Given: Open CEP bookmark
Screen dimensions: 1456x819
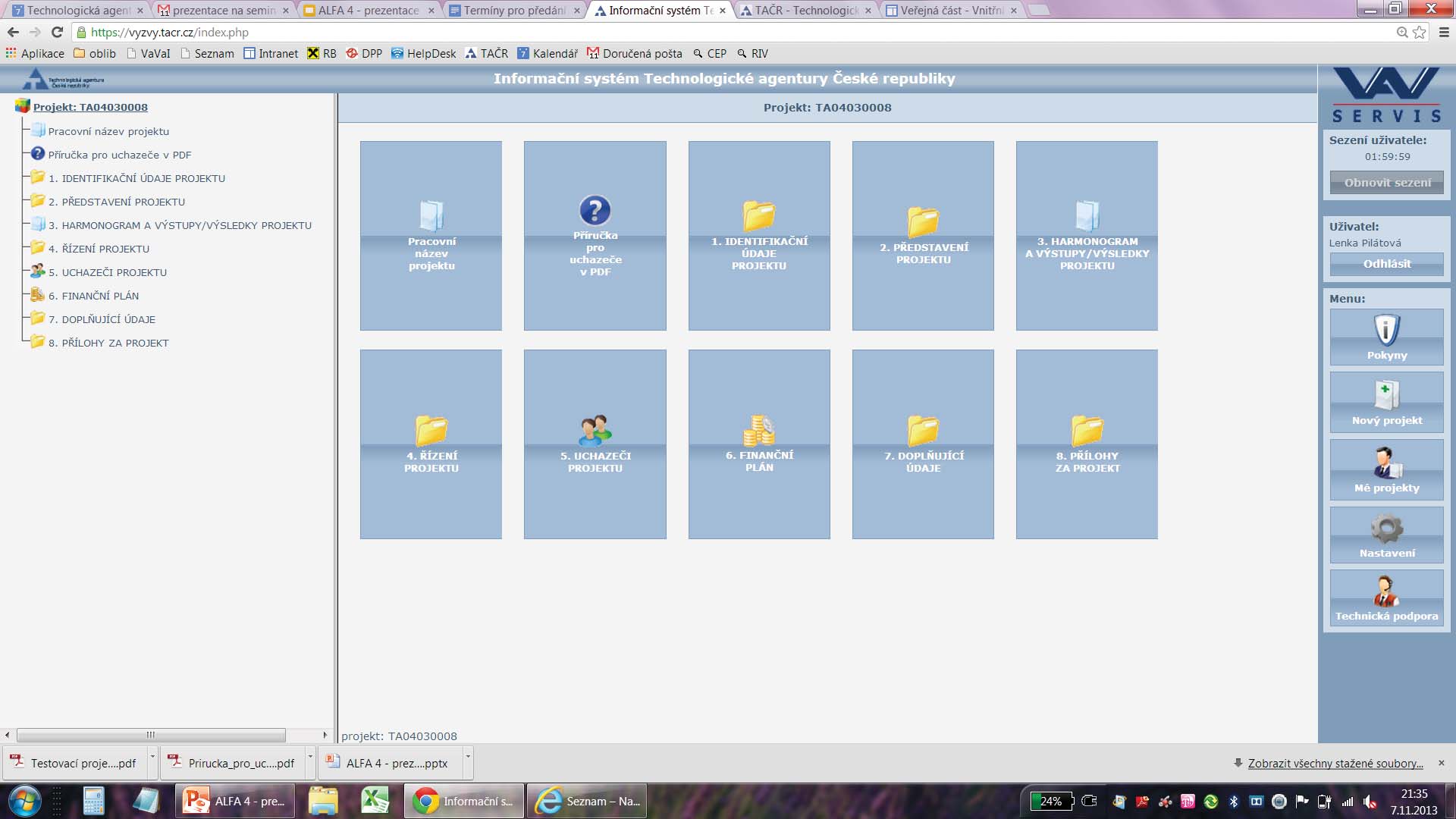Looking at the screenshot, I should 710,53.
